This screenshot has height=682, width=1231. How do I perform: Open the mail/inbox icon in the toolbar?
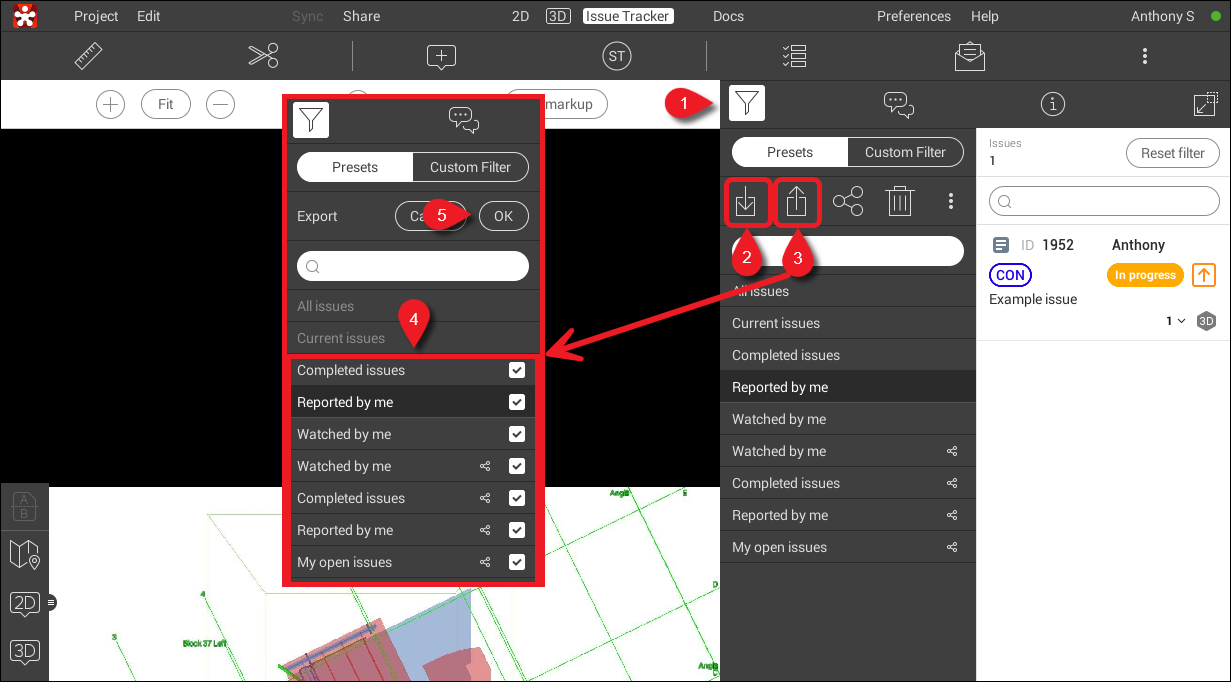click(969, 55)
